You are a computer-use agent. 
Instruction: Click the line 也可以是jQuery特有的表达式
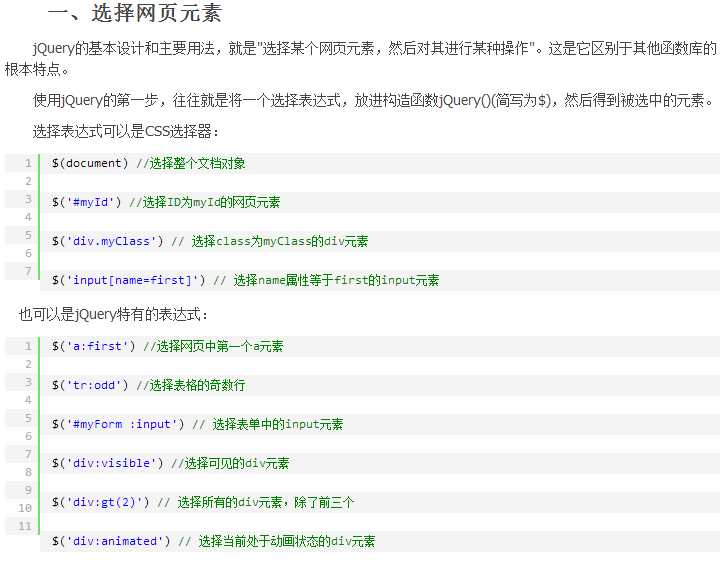pyautogui.click(x=114, y=315)
